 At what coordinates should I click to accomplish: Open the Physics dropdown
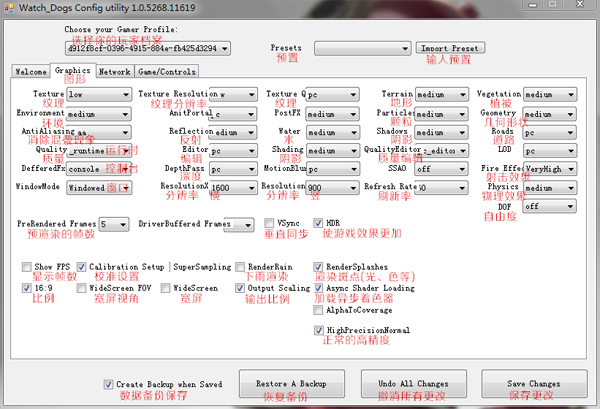(550, 188)
